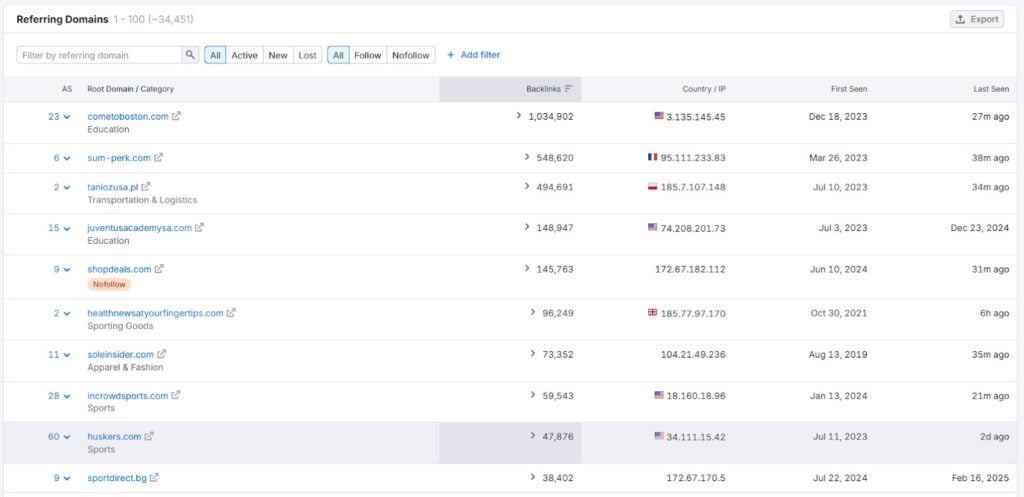This screenshot has height=497, width=1024.
Task: Click the Sporting Goods category text
Action: click(x=120, y=326)
